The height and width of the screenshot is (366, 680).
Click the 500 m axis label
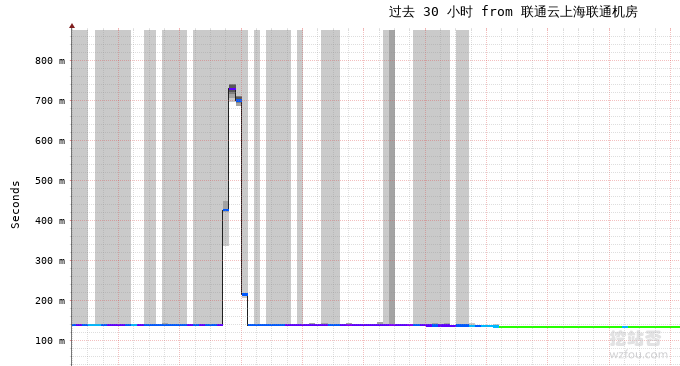pyautogui.click(x=50, y=180)
